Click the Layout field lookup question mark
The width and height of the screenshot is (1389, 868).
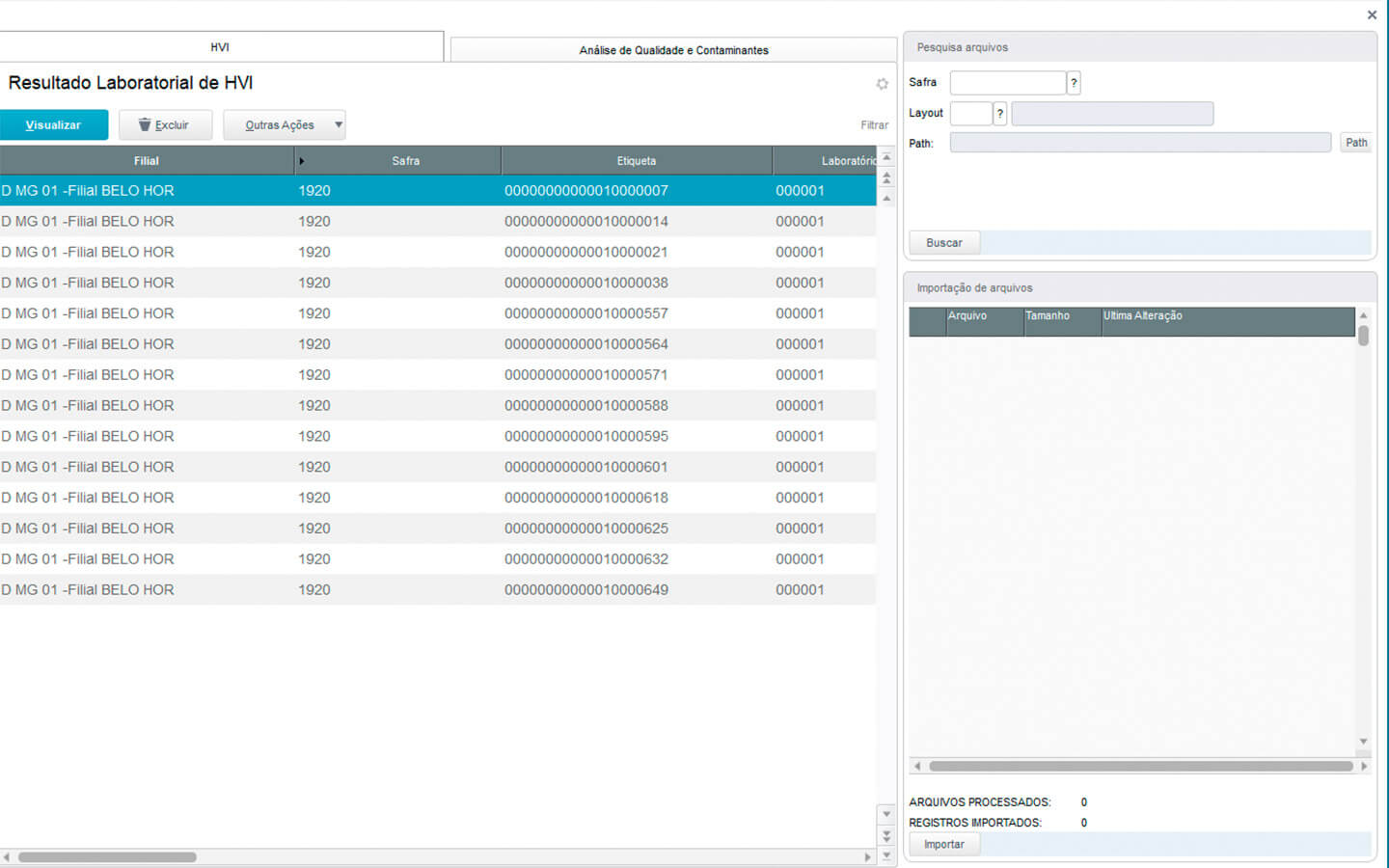pyautogui.click(x=1000, y=114)
